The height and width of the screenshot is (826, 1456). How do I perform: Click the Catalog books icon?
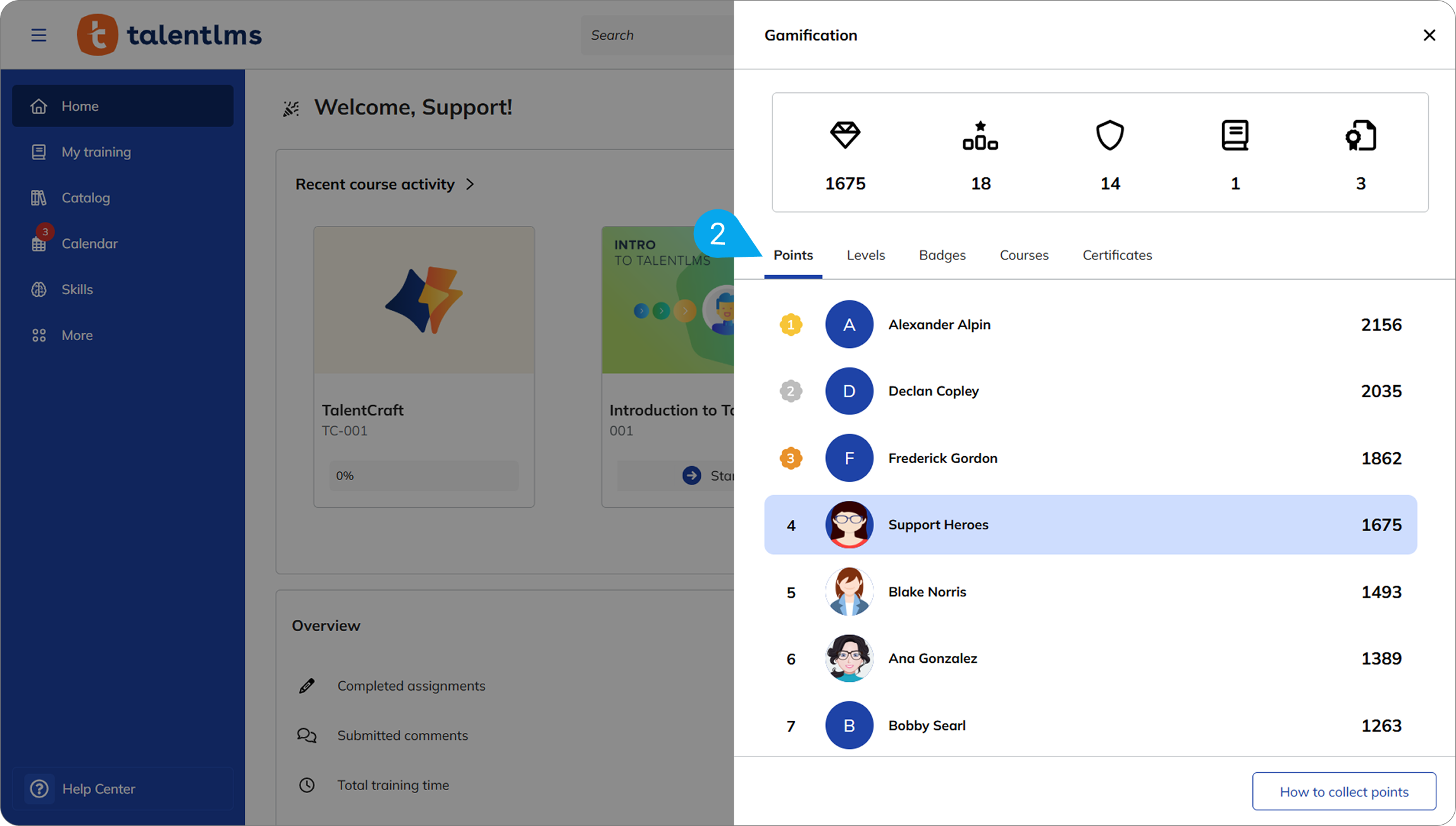tap(39, 198)
